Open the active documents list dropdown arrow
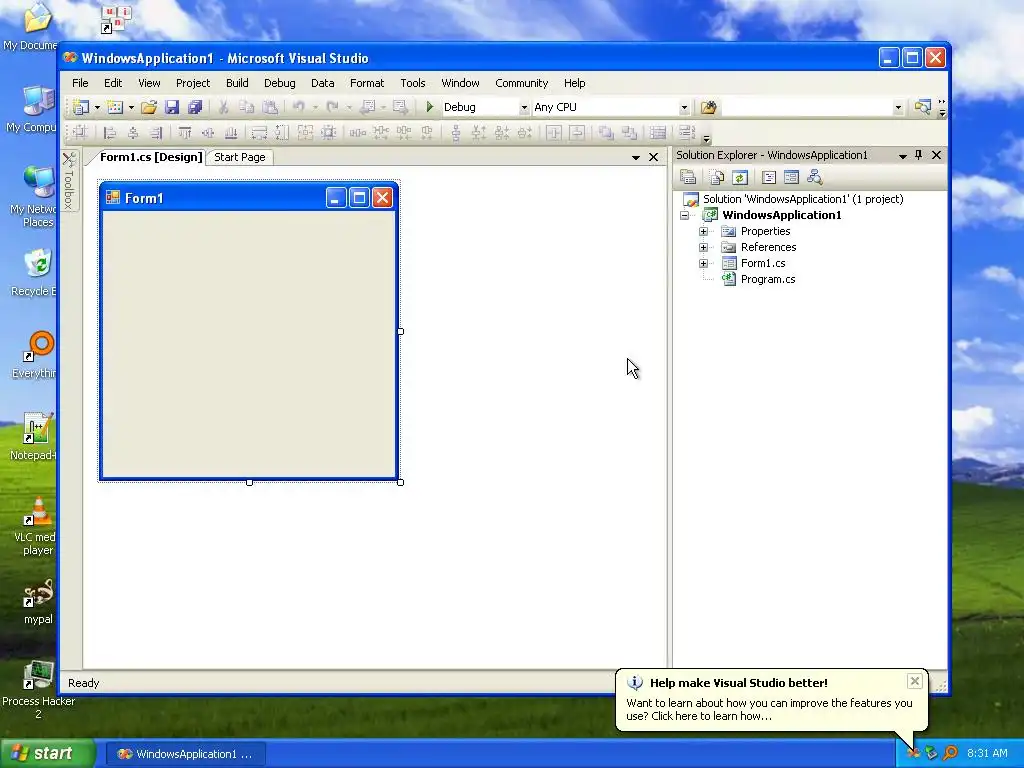This screenshot has width=1024, height=768. coord(635,157)
